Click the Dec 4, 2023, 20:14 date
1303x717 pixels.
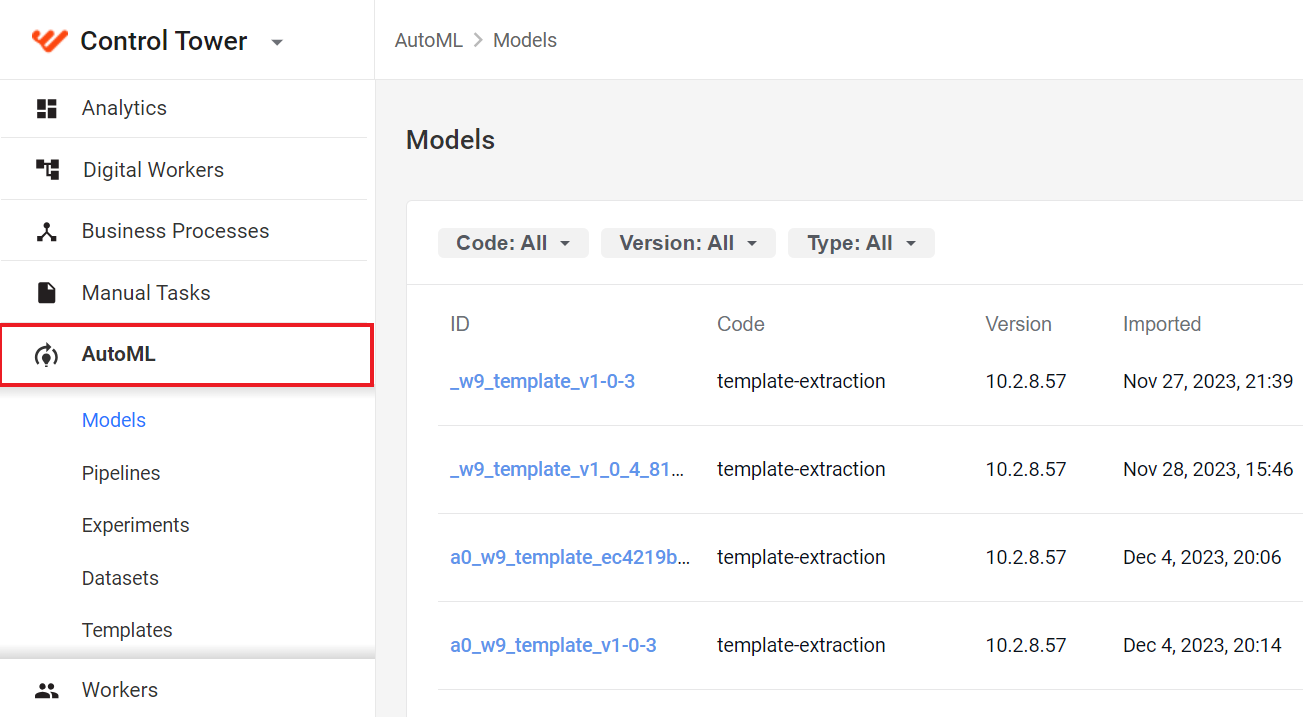1202,645
